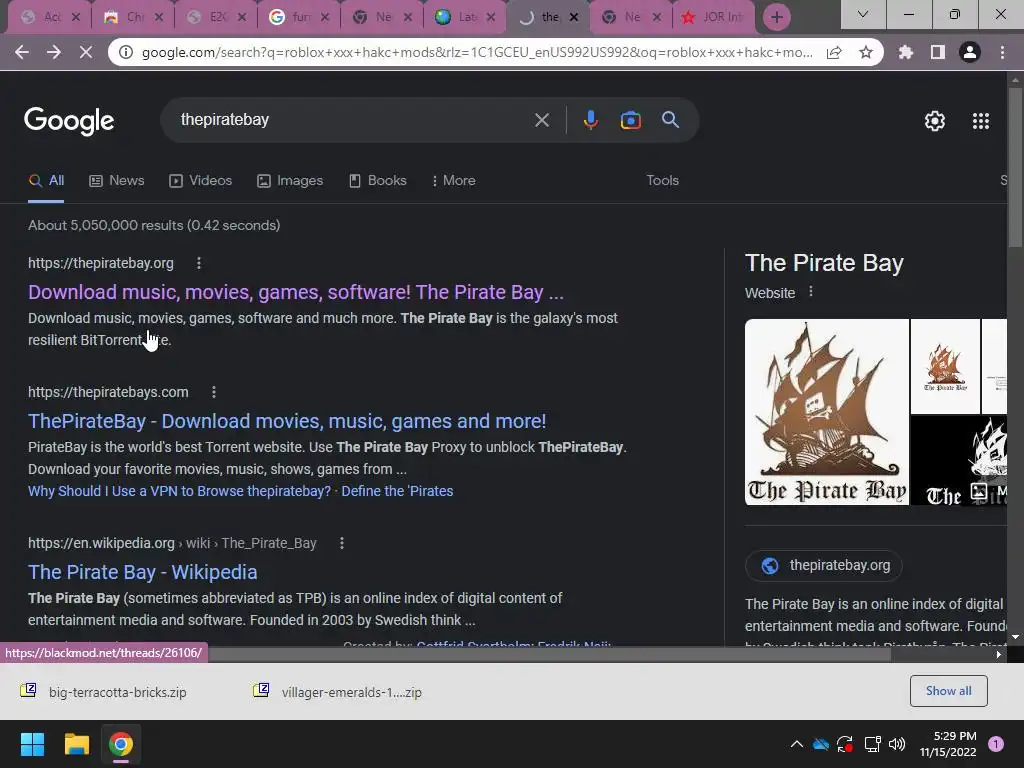Switch to the News tab
The height and width of the screenshot is (768, 1024).
pyautogui.click(x=117, y=181)
